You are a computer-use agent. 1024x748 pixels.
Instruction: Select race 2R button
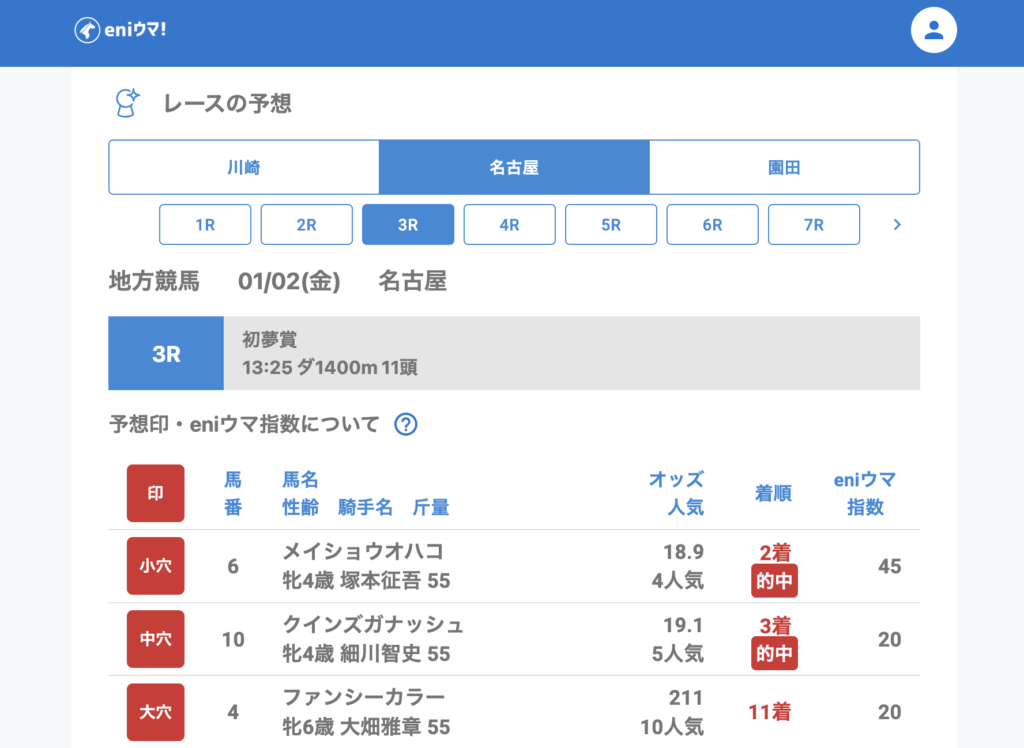[x=307, y=225]
